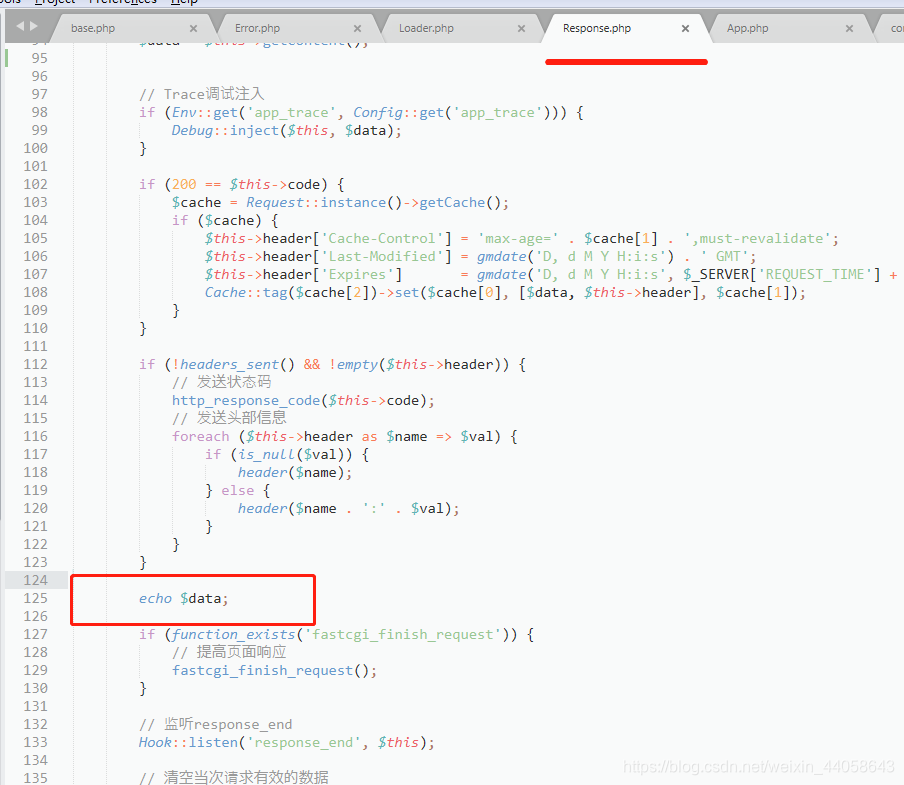Close the base.php tab
Viewport: 904px width, 785px height.
[193, 28]
